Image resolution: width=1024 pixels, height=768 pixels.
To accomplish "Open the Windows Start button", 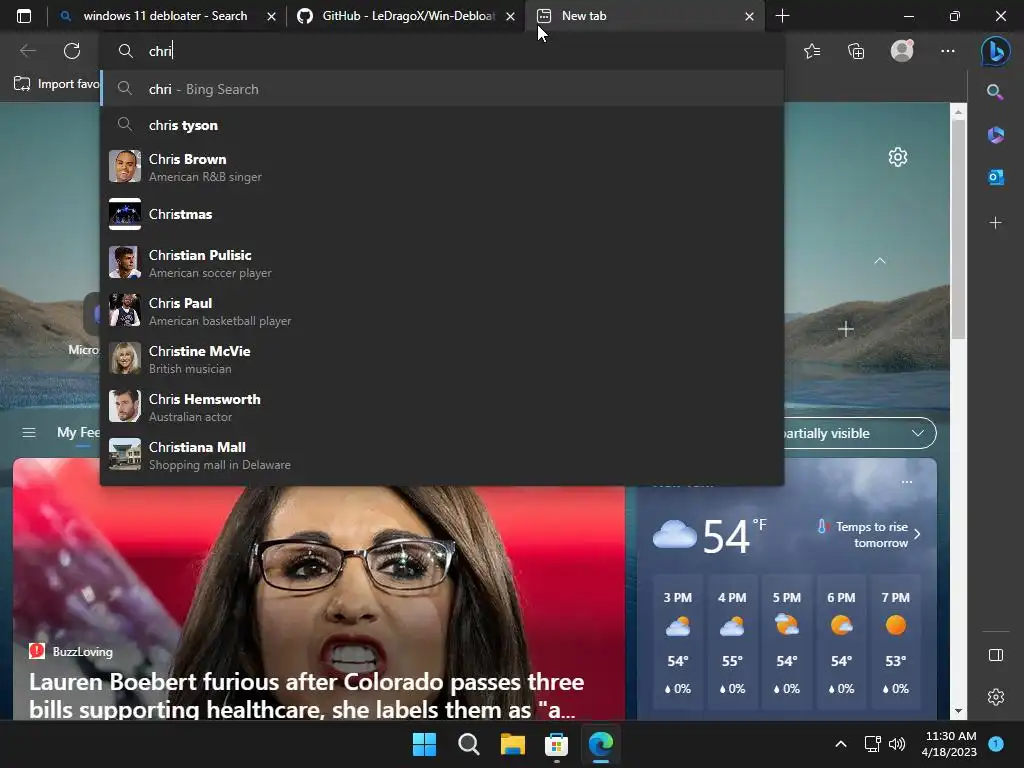I will (424, 744).
